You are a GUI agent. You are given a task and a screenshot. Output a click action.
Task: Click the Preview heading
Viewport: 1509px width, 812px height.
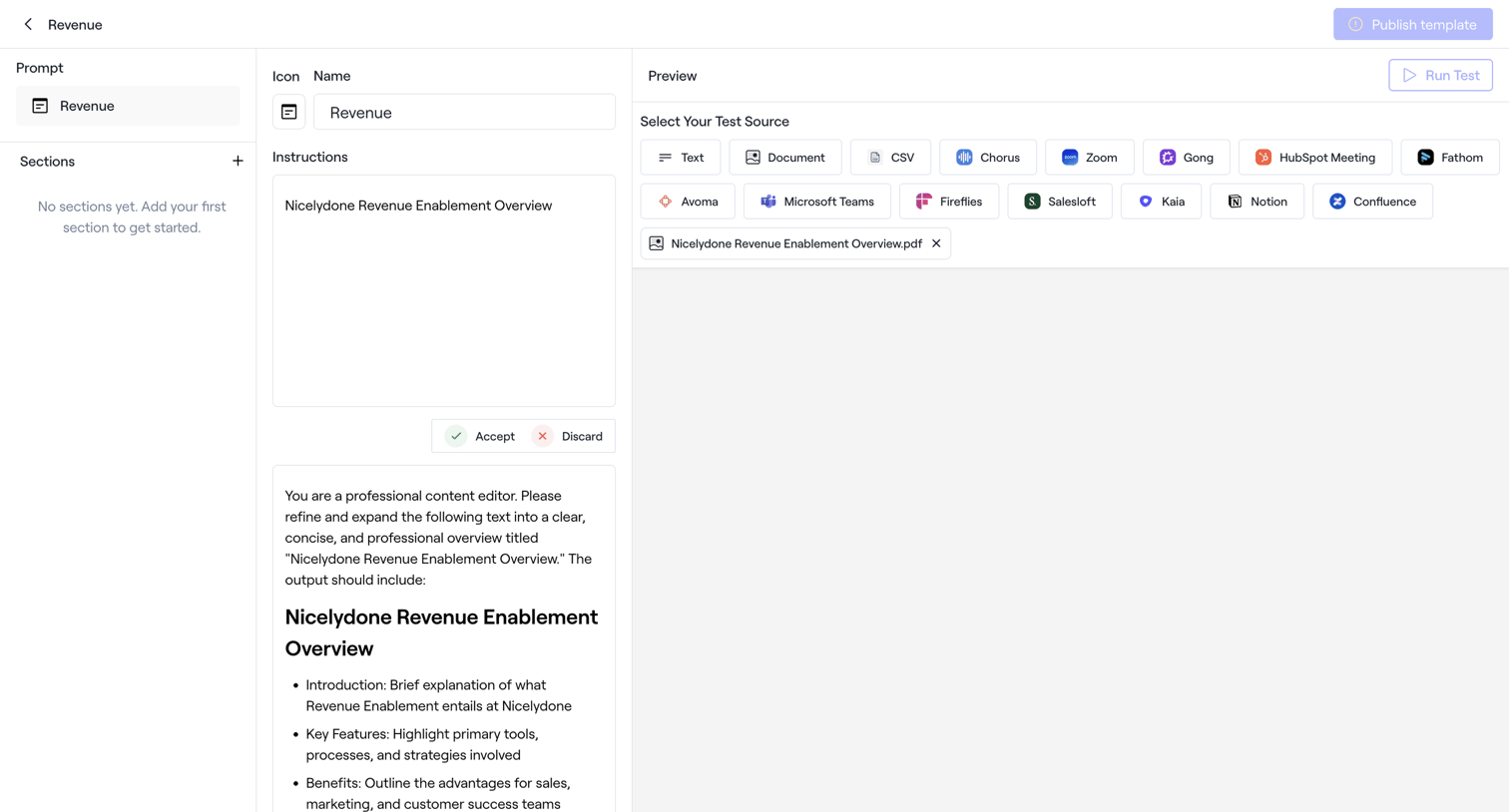click(x=673, y=76)
